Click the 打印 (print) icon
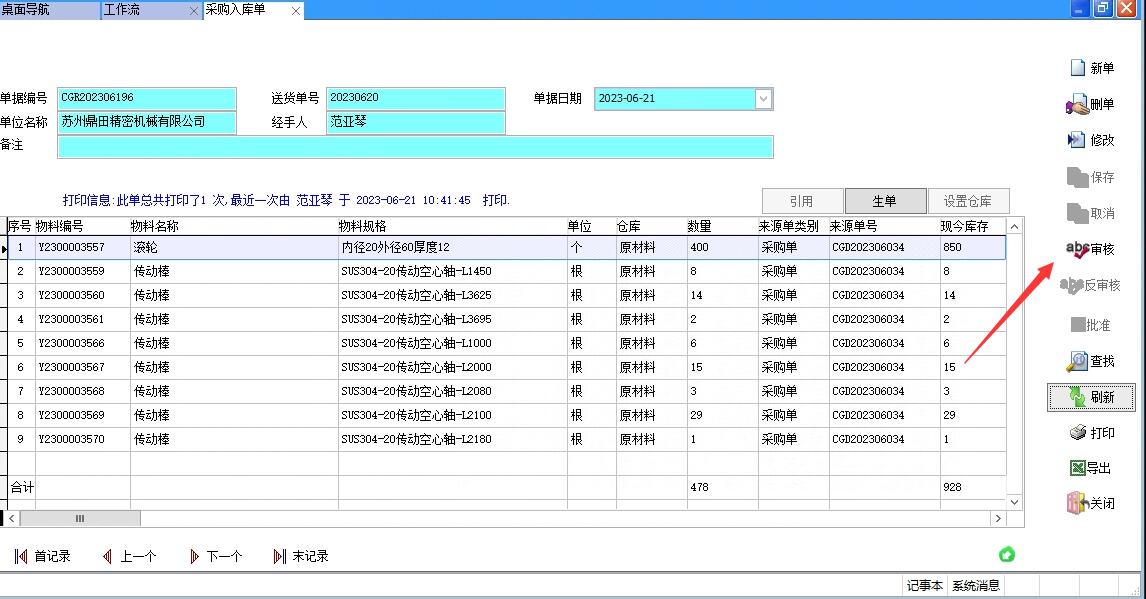Viewport: 1146px width, 599px height. point(1078,433)
